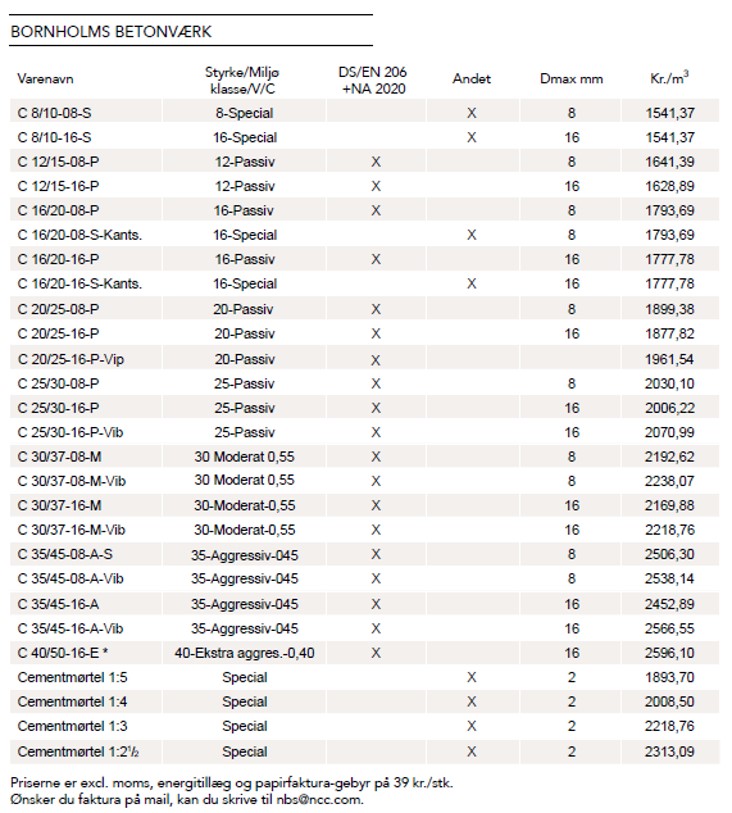
Task: Click the BORNHOLMS BETONVÆRK heading
Action: 111,32
